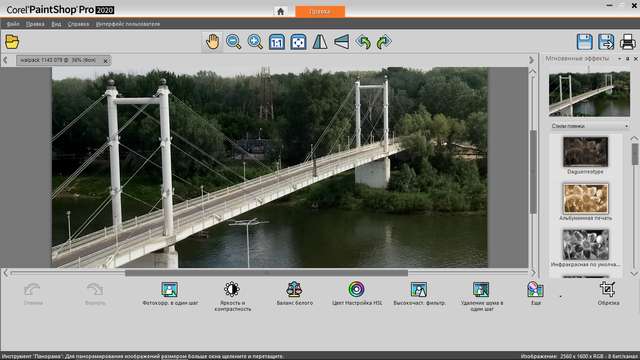
Task: Open Яркость и контрастность adjustment
Action: 232,296
